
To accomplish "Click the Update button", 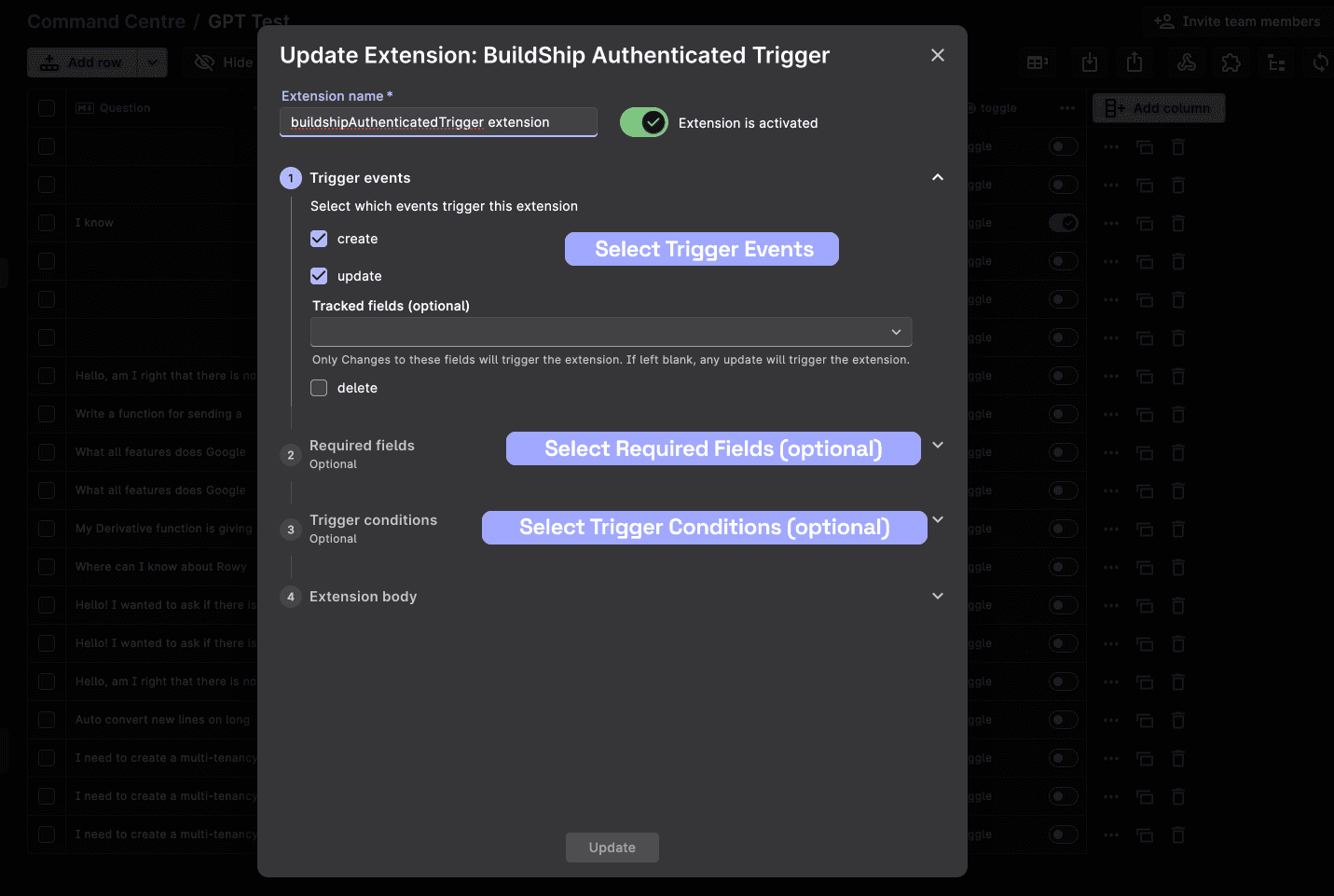I will (612, 848).
